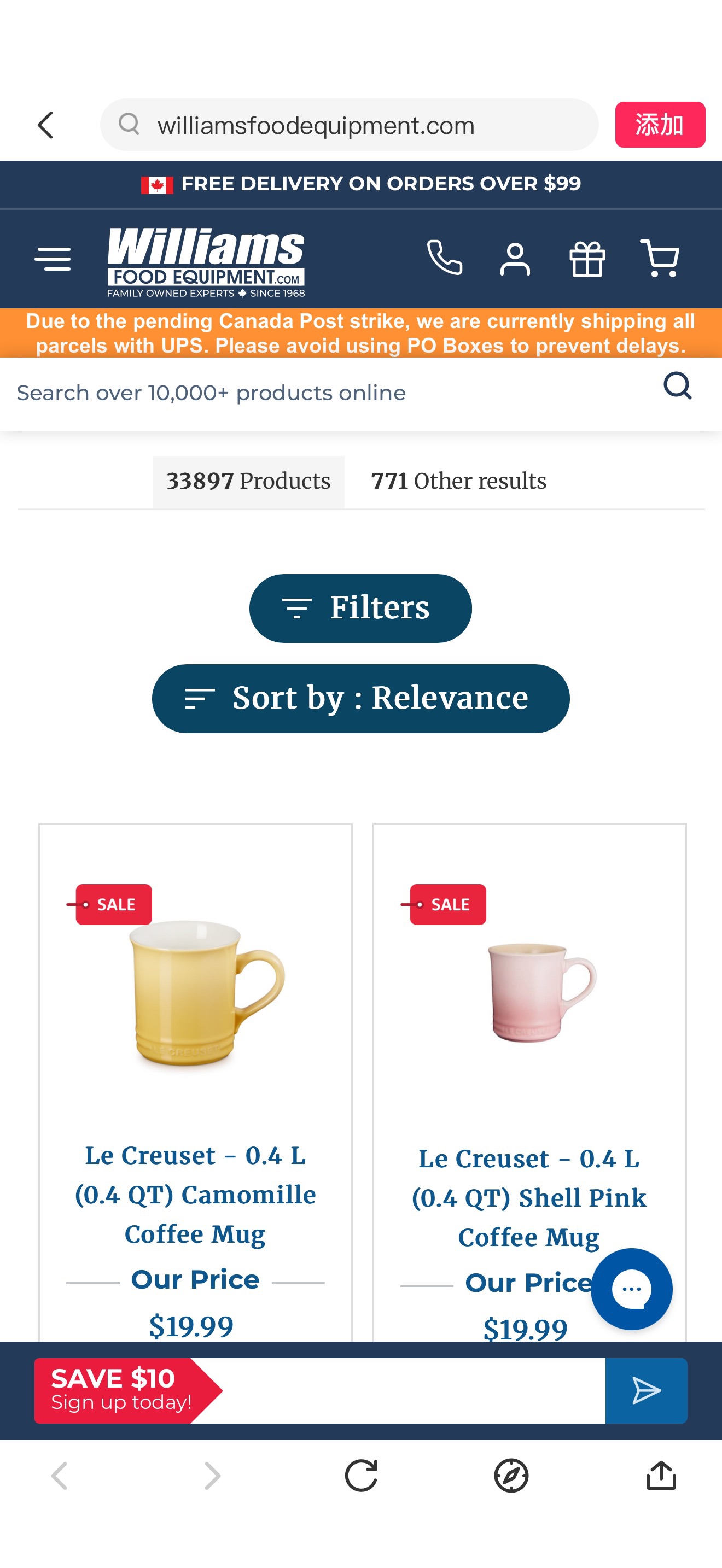The width and height of the screenshot is (722, 1568).
Task: Tap the phone contact icon
Action: 444,258
